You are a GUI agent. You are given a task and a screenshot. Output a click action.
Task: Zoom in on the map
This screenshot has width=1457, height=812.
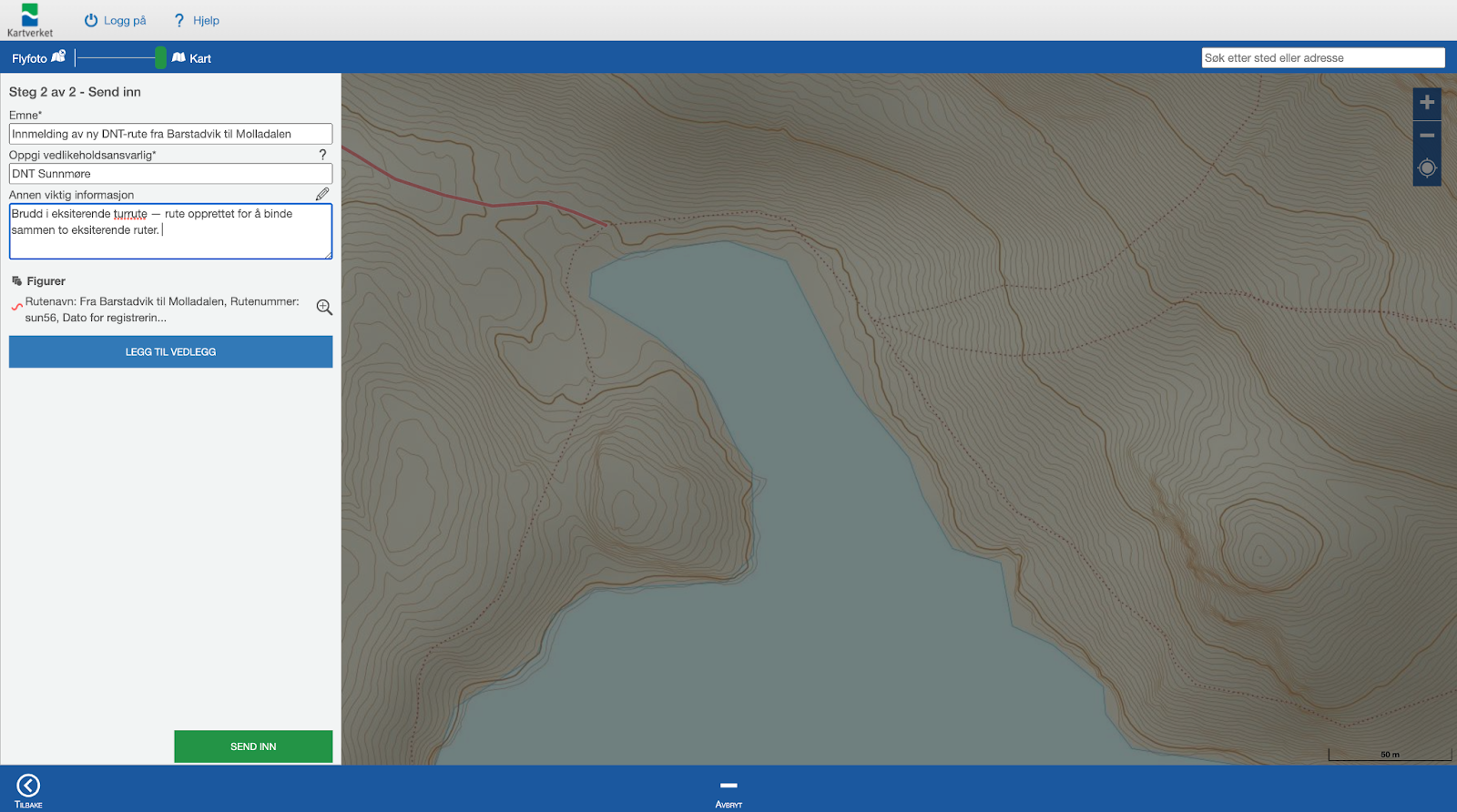tap(1427, 103)
